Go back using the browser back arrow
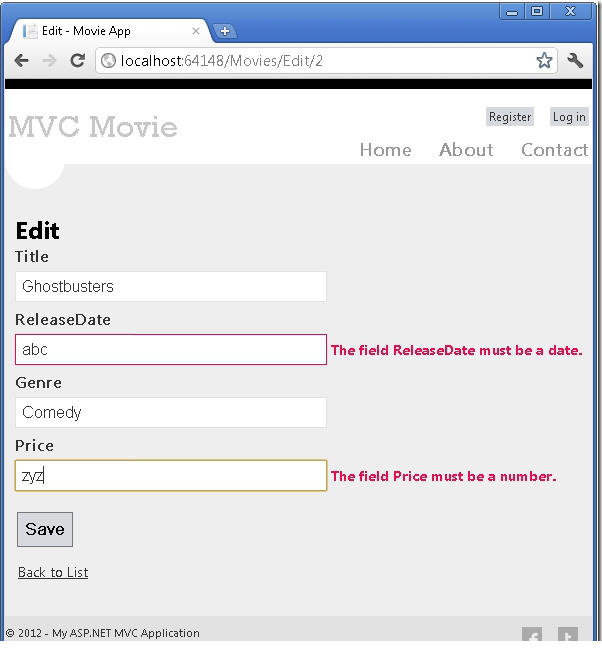 pos(21,61)
